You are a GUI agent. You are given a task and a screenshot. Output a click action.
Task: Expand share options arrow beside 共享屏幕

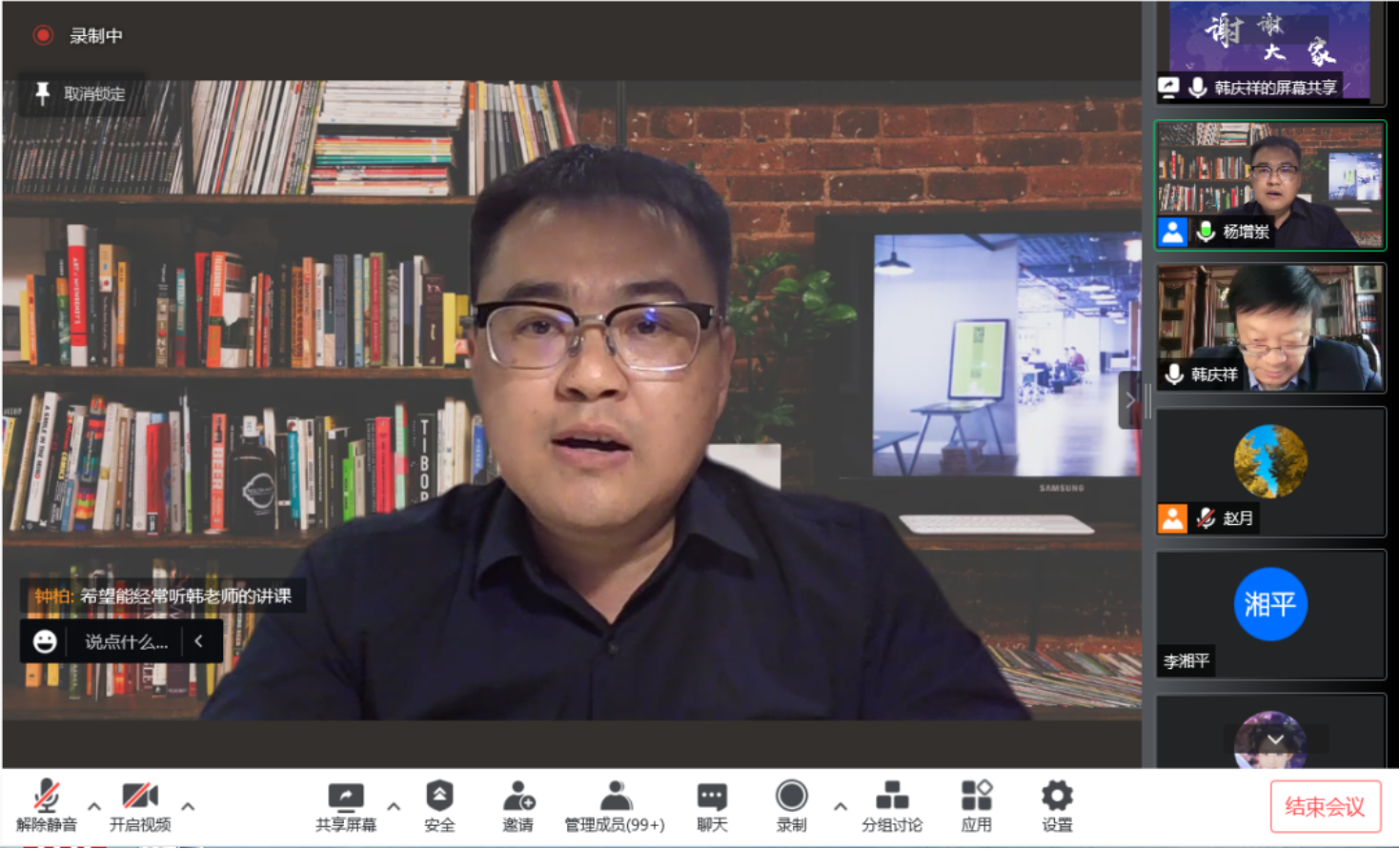[x=394, y=806]
